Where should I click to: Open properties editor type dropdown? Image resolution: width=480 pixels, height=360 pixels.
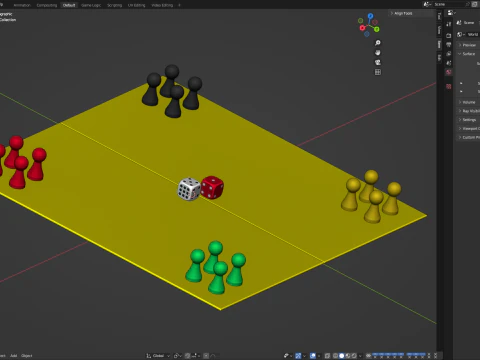tap(451, 13)
